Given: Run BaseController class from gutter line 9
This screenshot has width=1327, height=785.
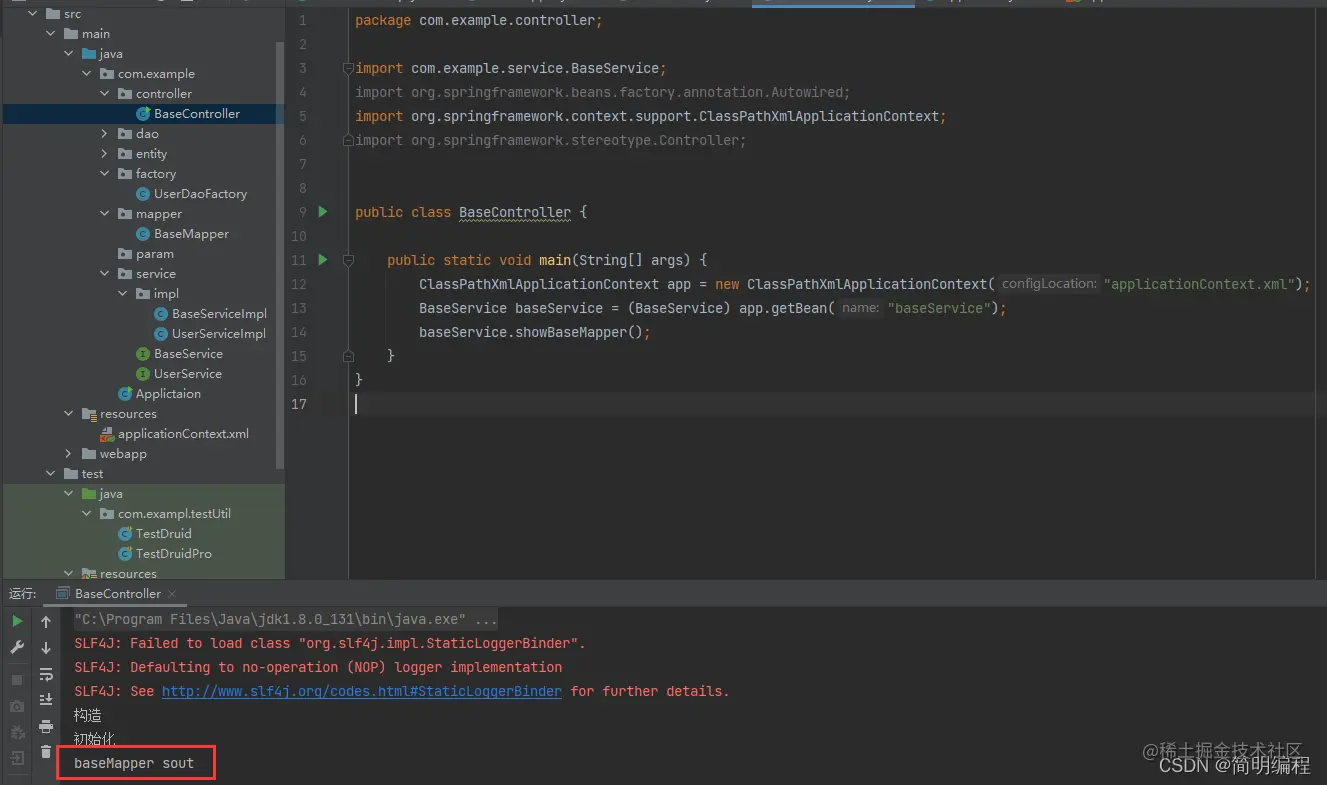Looking at the screenshot, I should coord(323,212).
